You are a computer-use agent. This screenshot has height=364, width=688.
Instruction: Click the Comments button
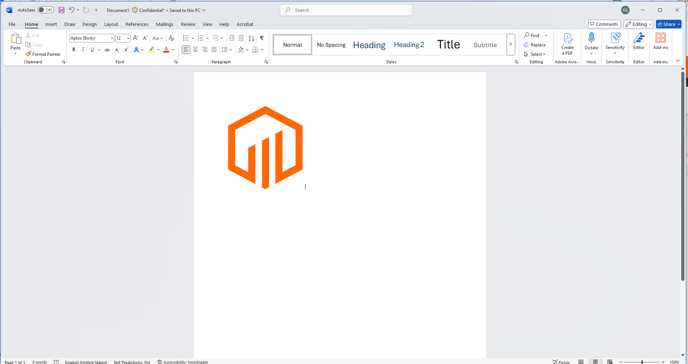pos(604,24)
